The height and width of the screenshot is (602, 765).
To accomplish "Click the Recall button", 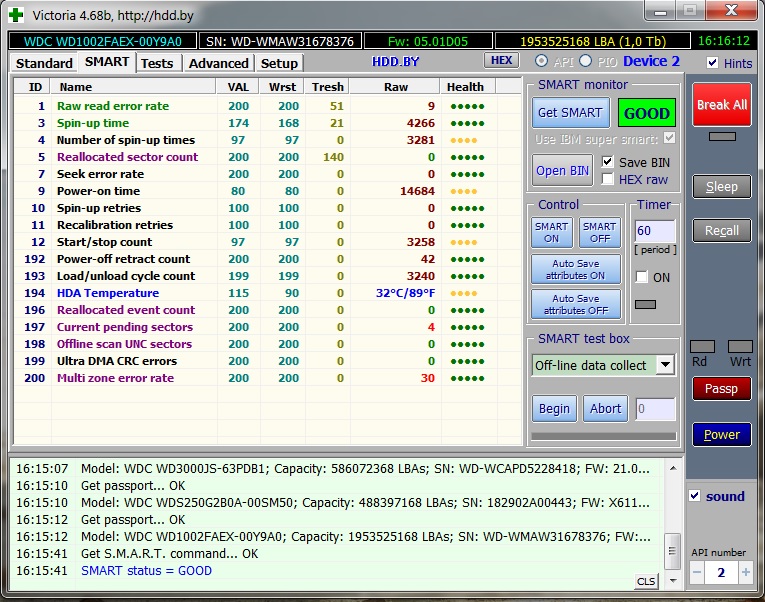I will [x=722, y=230].
